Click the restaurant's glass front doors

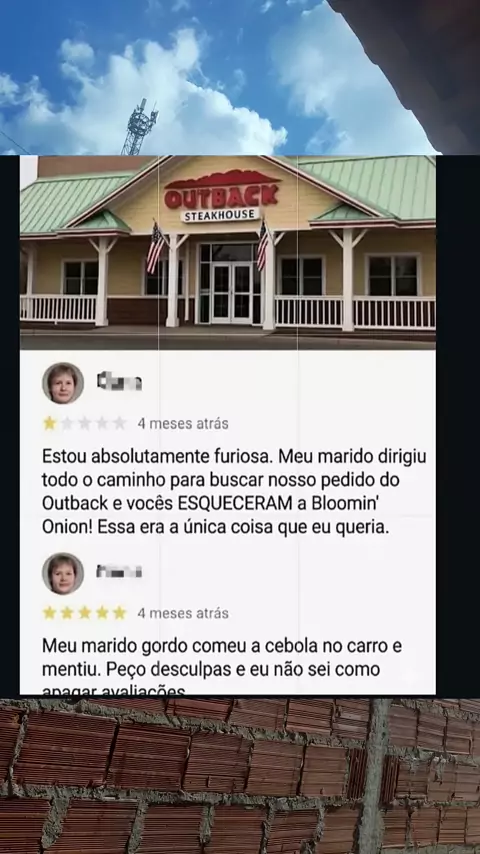coord(232,293)
